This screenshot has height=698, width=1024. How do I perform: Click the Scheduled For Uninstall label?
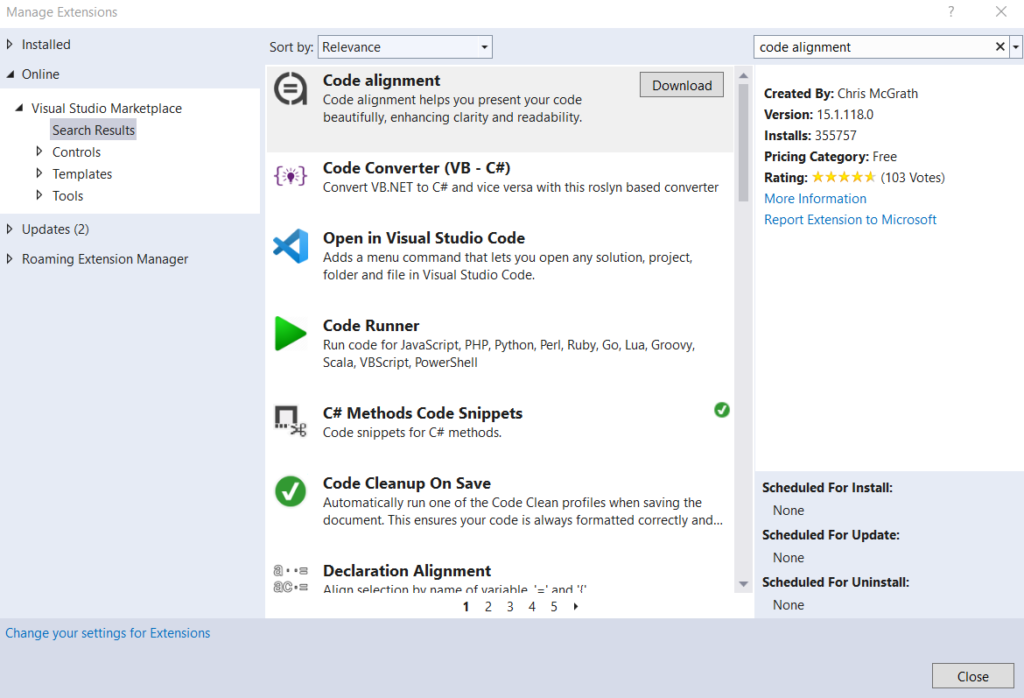pos(835,582)
